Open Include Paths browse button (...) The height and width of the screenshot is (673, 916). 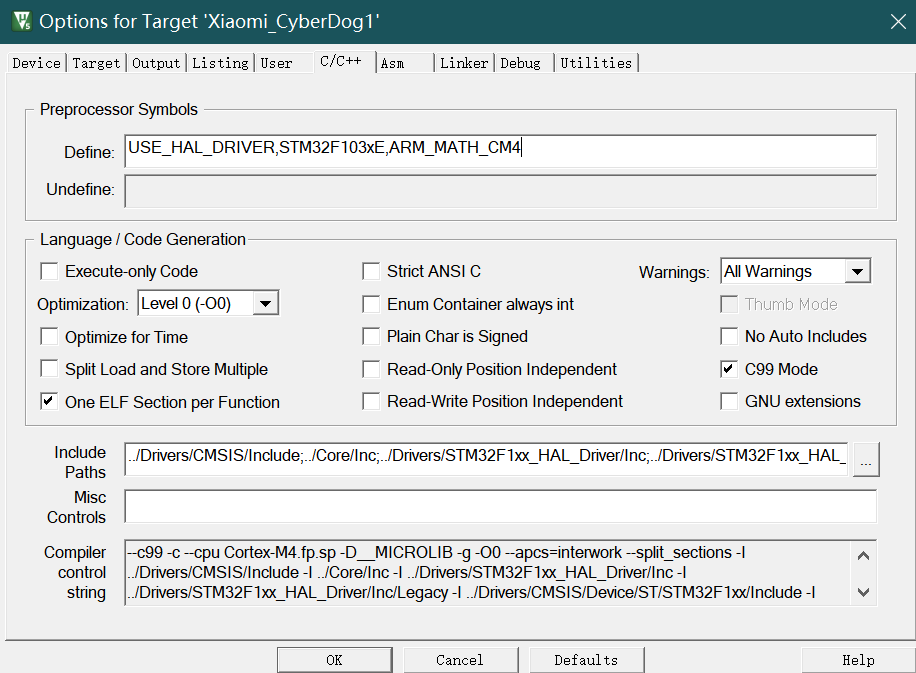coord(866,459)
